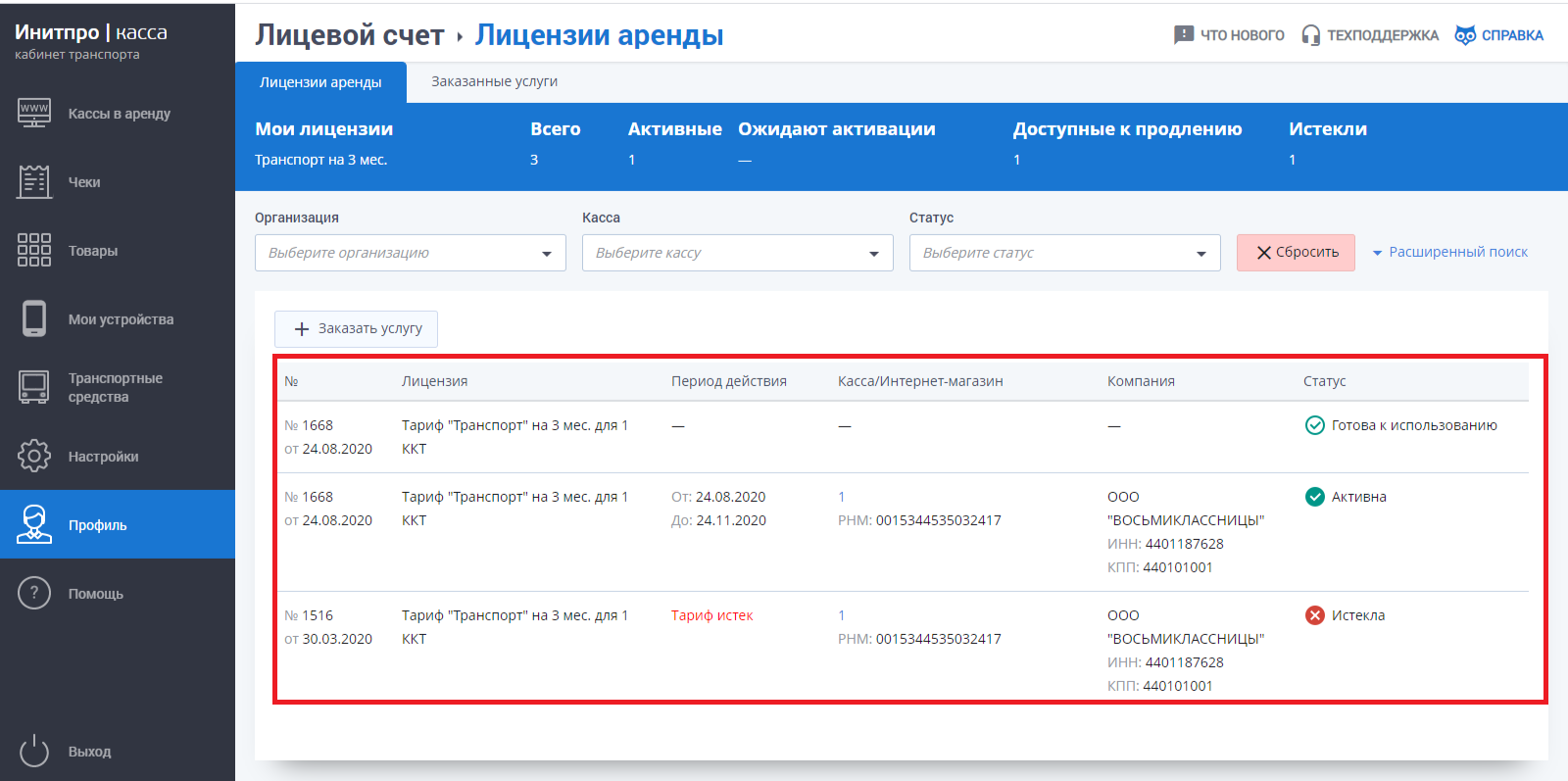Click the Компания column header
Viewport: 1568px width, 781px height.
click(x=1141, y=381)
